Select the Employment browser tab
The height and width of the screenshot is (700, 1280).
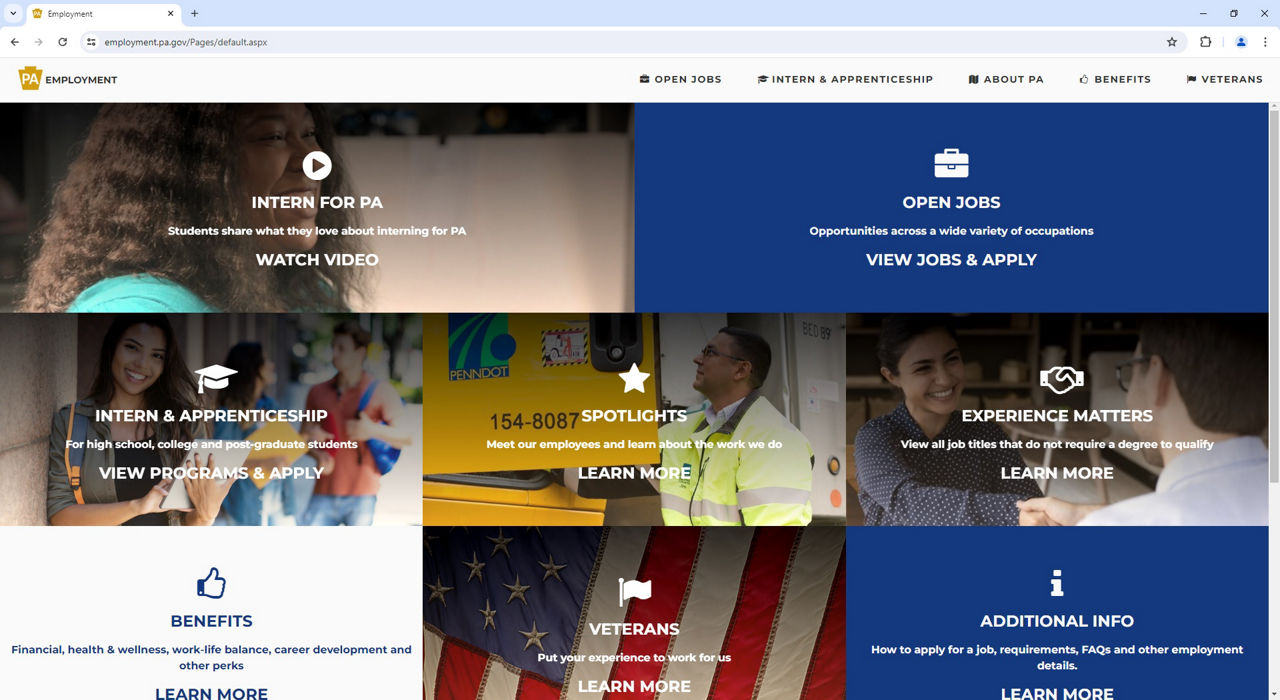click(x=103, y=14)
